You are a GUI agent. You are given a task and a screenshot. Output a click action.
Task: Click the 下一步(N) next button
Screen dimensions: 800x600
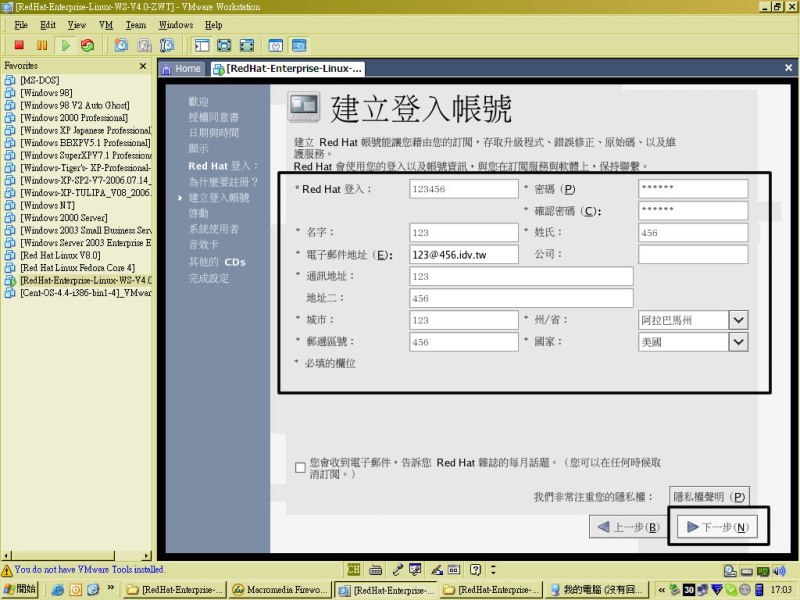[717, 527]
